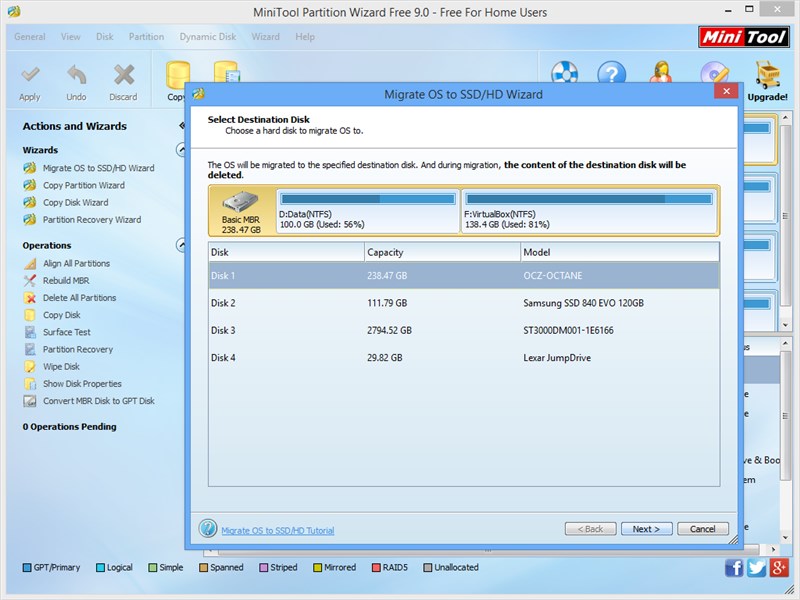
Task: Open the Partition menu
Action: [x=146, y=37]
